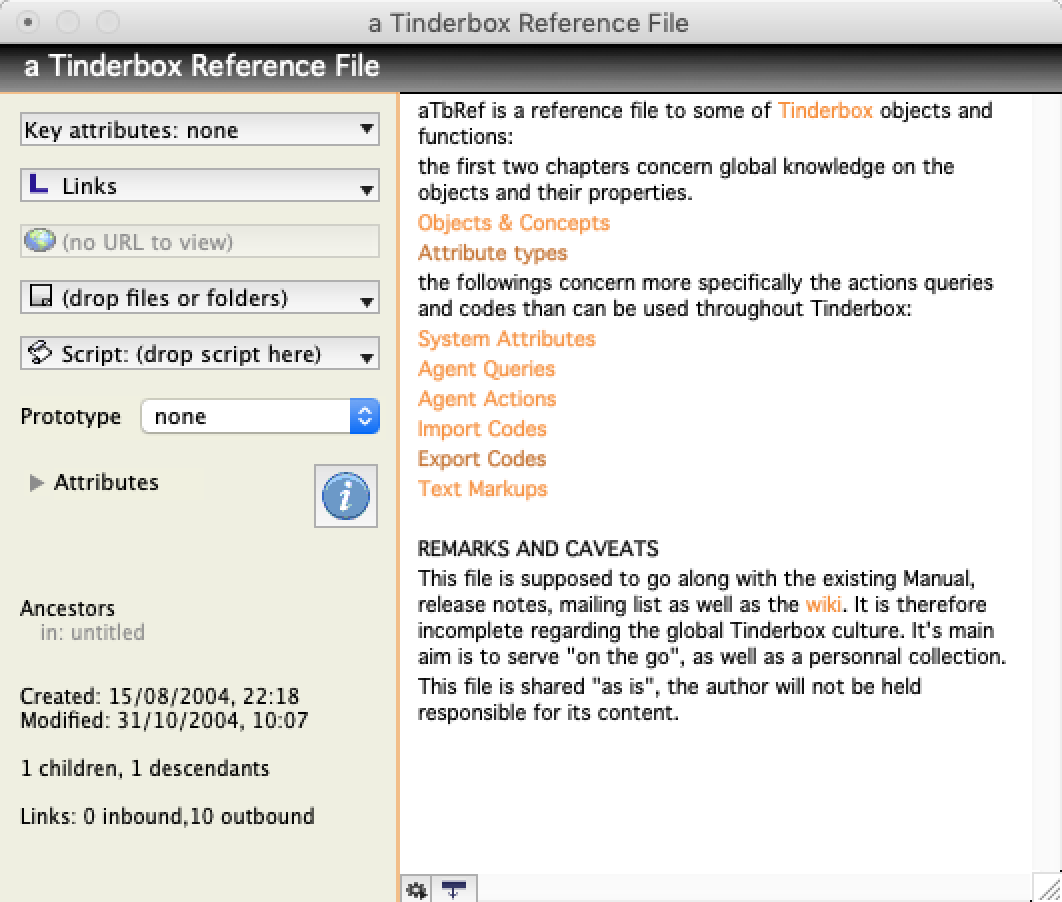Click the split-view icon beside the gear
Image resolution: width=1062 pixels, height=902 pixels.
click(x=456, y=889)
